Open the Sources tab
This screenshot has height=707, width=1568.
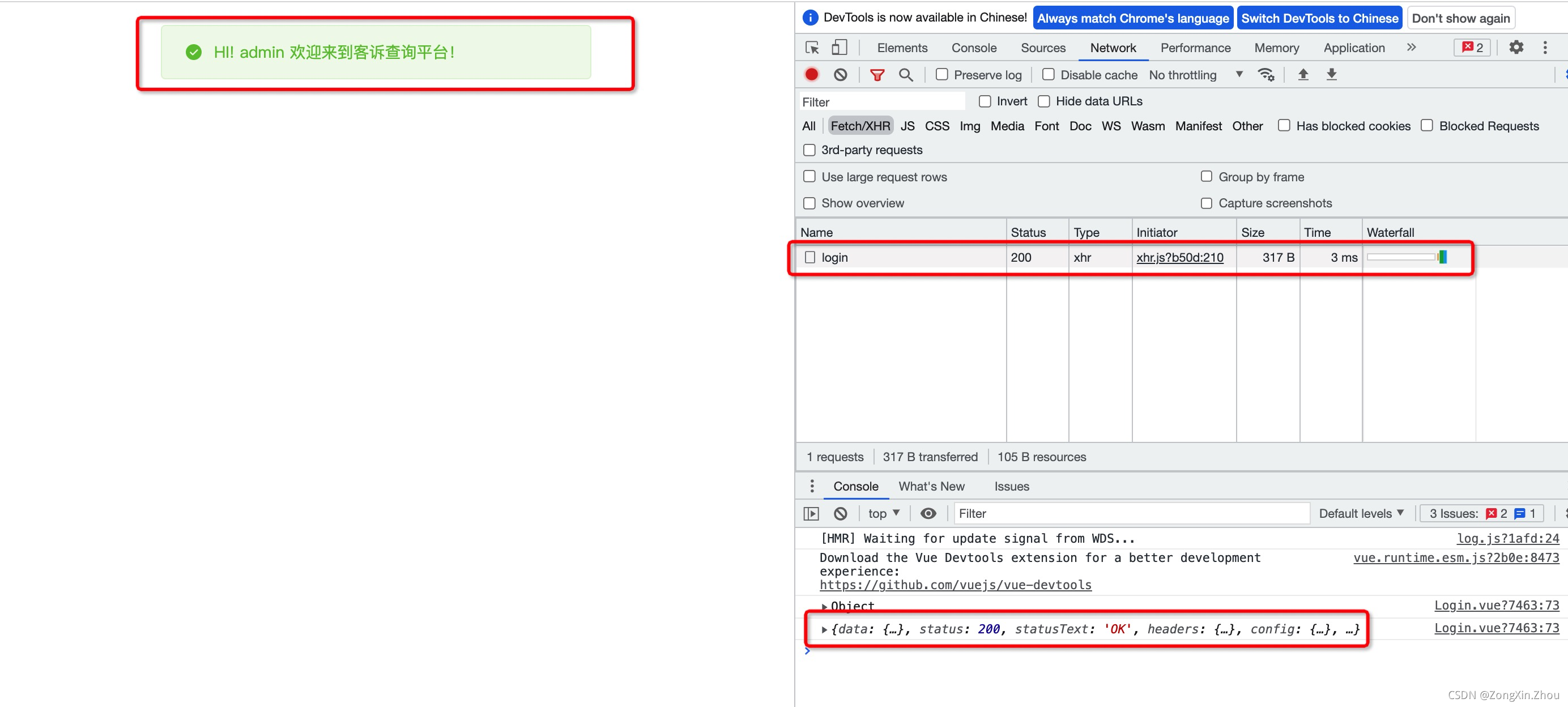1043,48
